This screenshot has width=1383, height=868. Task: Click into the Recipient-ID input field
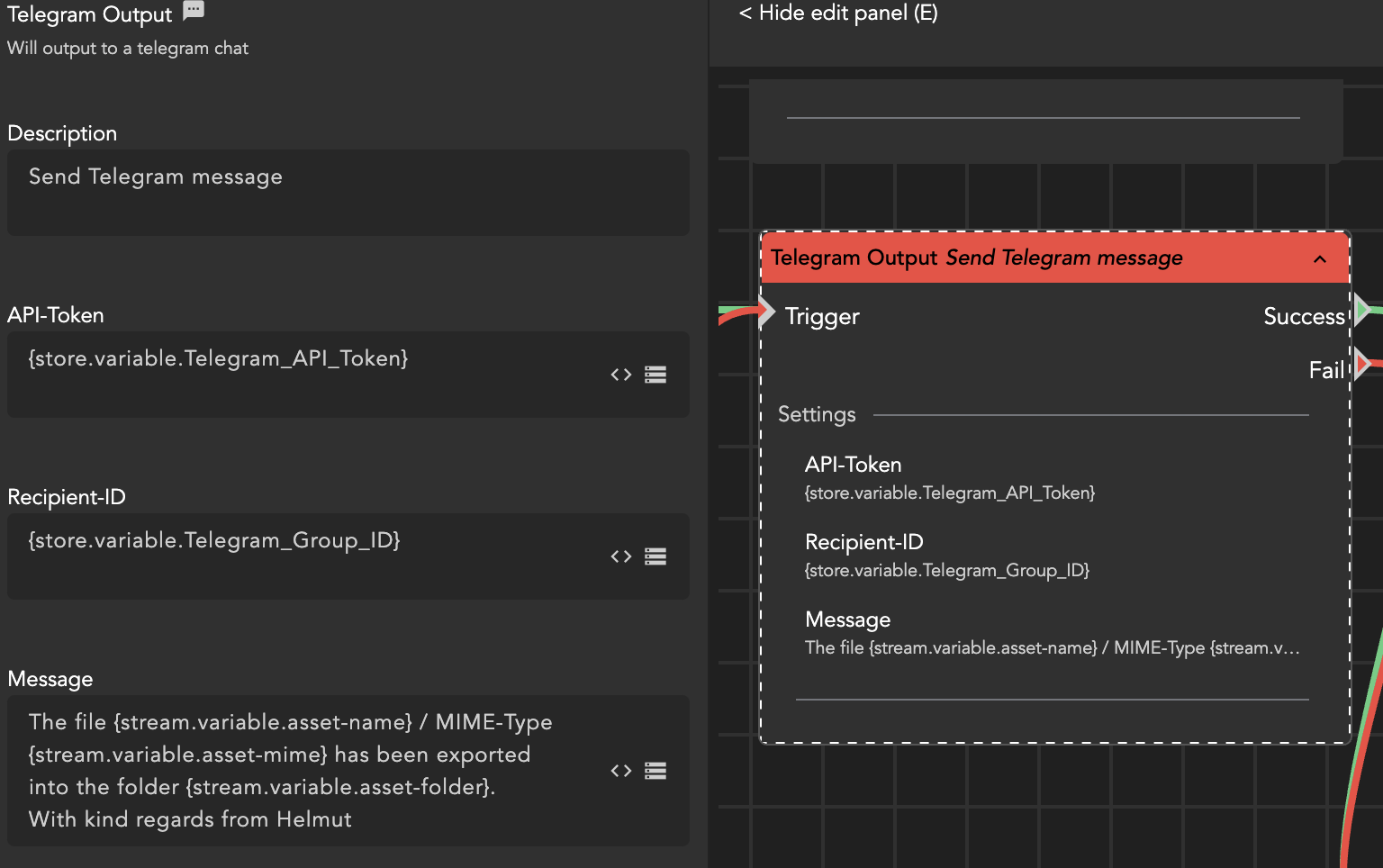[x=306, y=556]
